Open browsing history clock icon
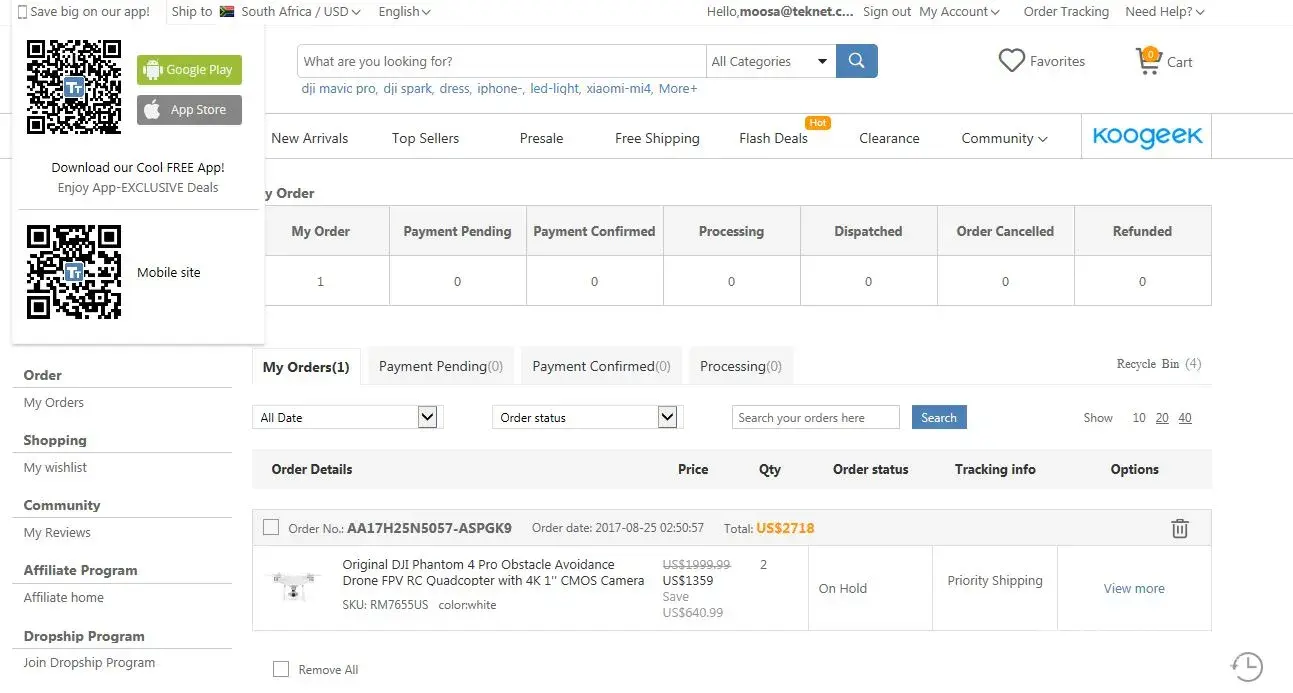The image size is (1293, 693). pyautogui.click(x=1246, y=666)
